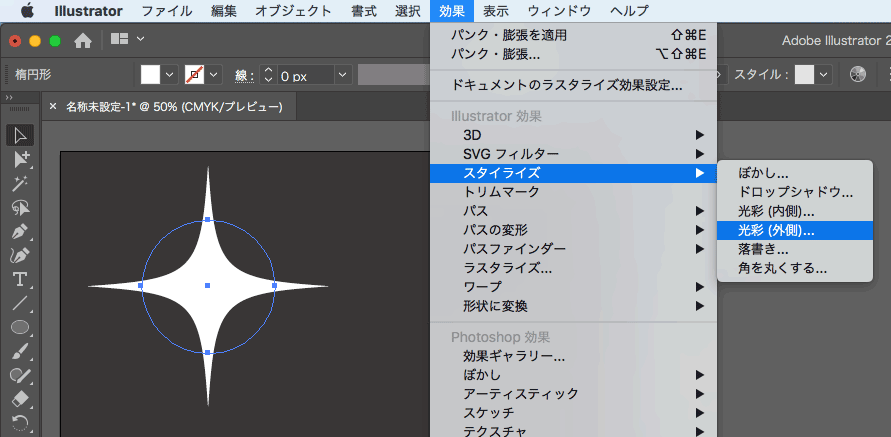Viewport: 891px width, 437px height.
Task: Close the 名称未設定-1 document tab
Action: 53,106
